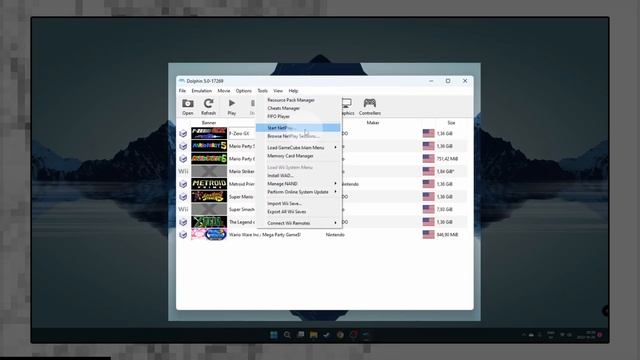Screen dimensions: 640x360
Task: Sort by the Size column header
Action: [x=451, y=123]
